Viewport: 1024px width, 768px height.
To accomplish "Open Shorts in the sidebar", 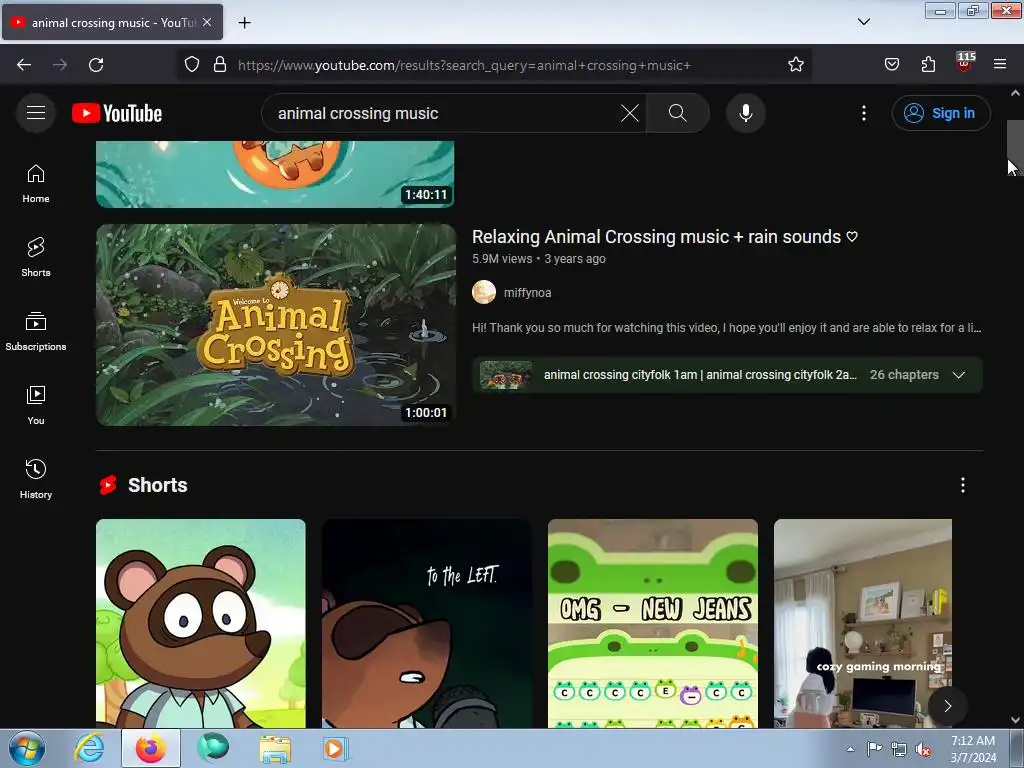I will coord(36,257).
